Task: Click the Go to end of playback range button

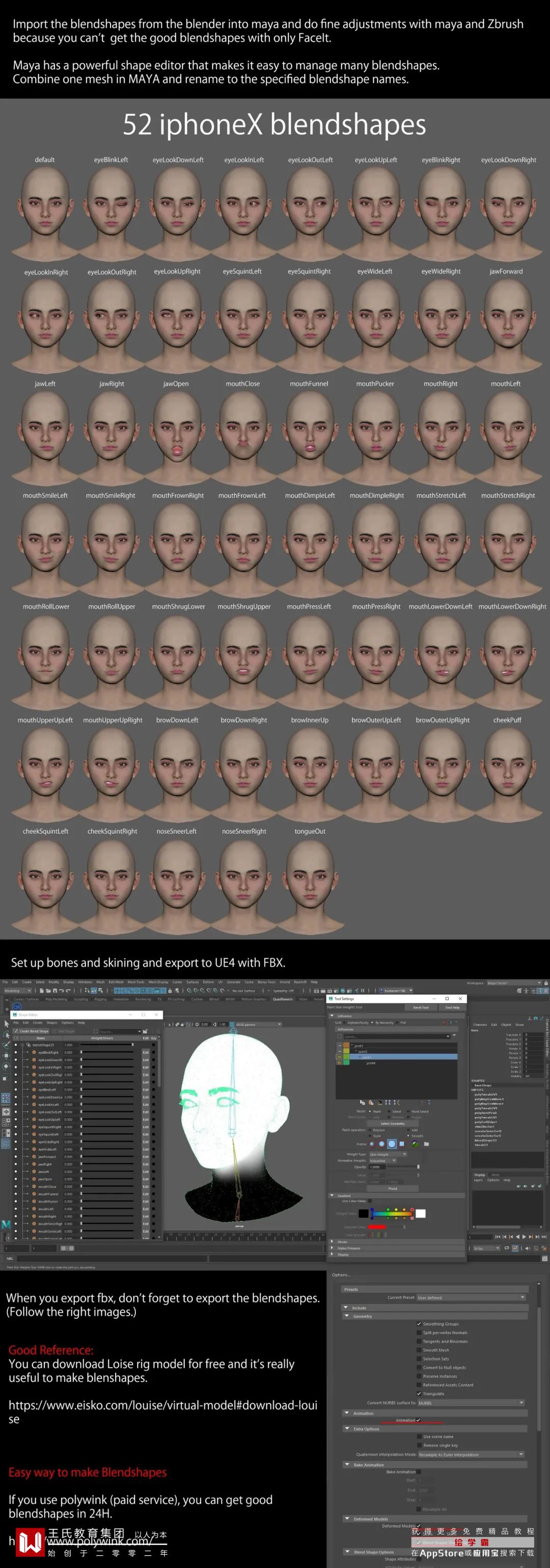Action: (x=544, y=1237)
